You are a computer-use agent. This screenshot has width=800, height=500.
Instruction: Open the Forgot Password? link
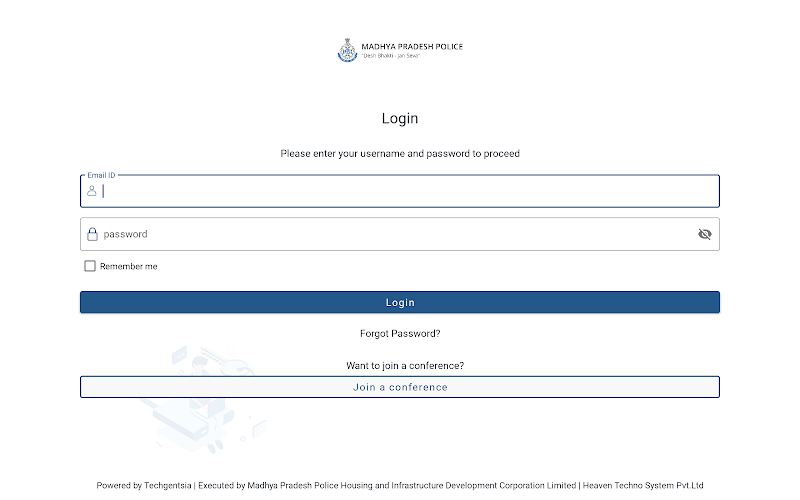coord(400,333)
